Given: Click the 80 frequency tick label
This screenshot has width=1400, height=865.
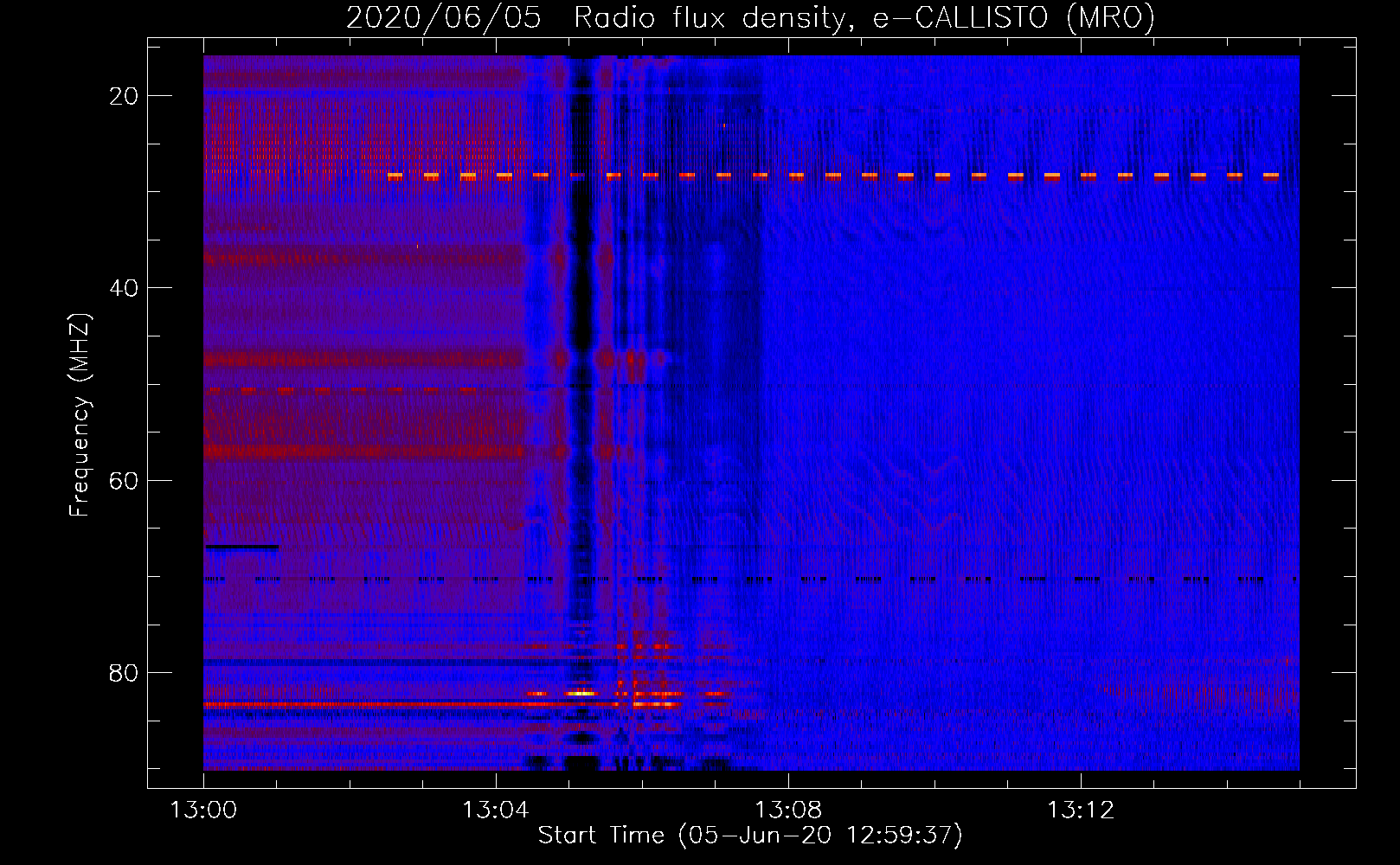Looking at the screenshot, I should 124,672.
